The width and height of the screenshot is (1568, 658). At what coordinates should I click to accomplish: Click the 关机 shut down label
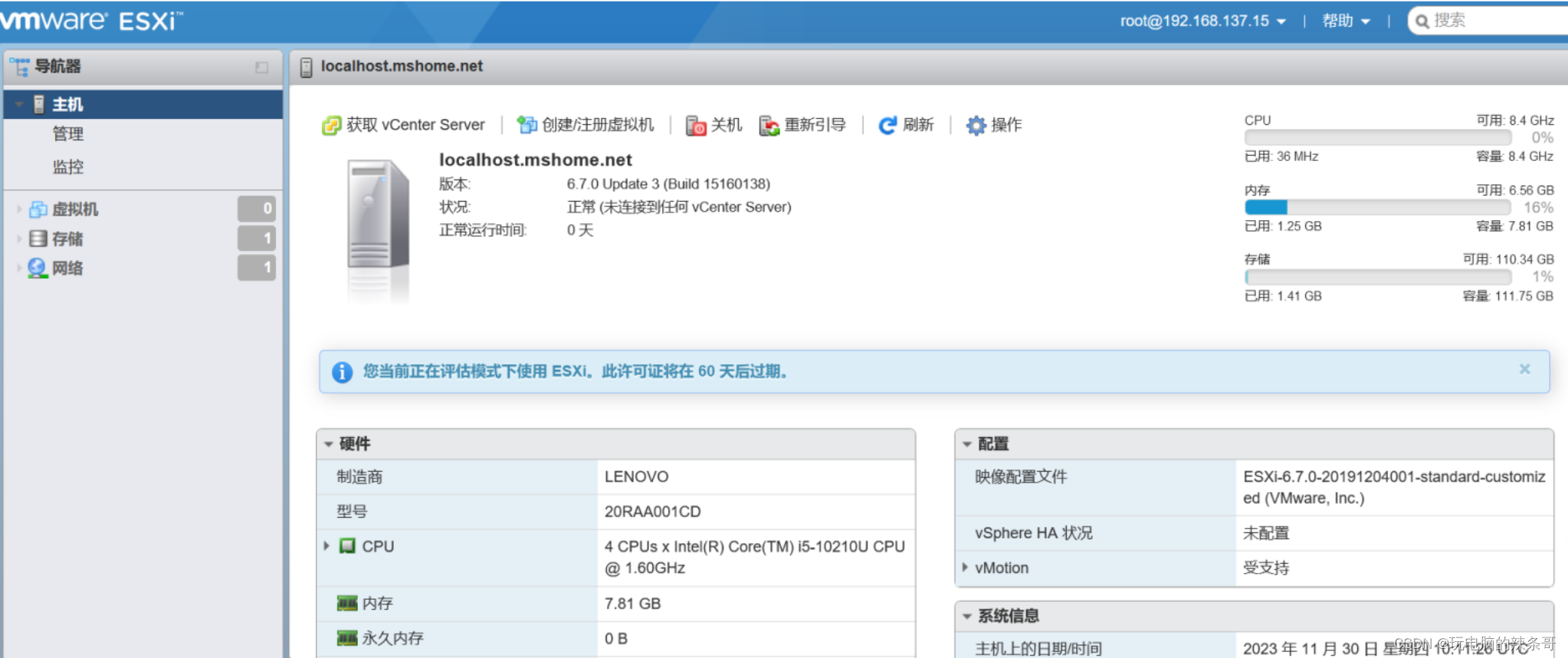727,125
